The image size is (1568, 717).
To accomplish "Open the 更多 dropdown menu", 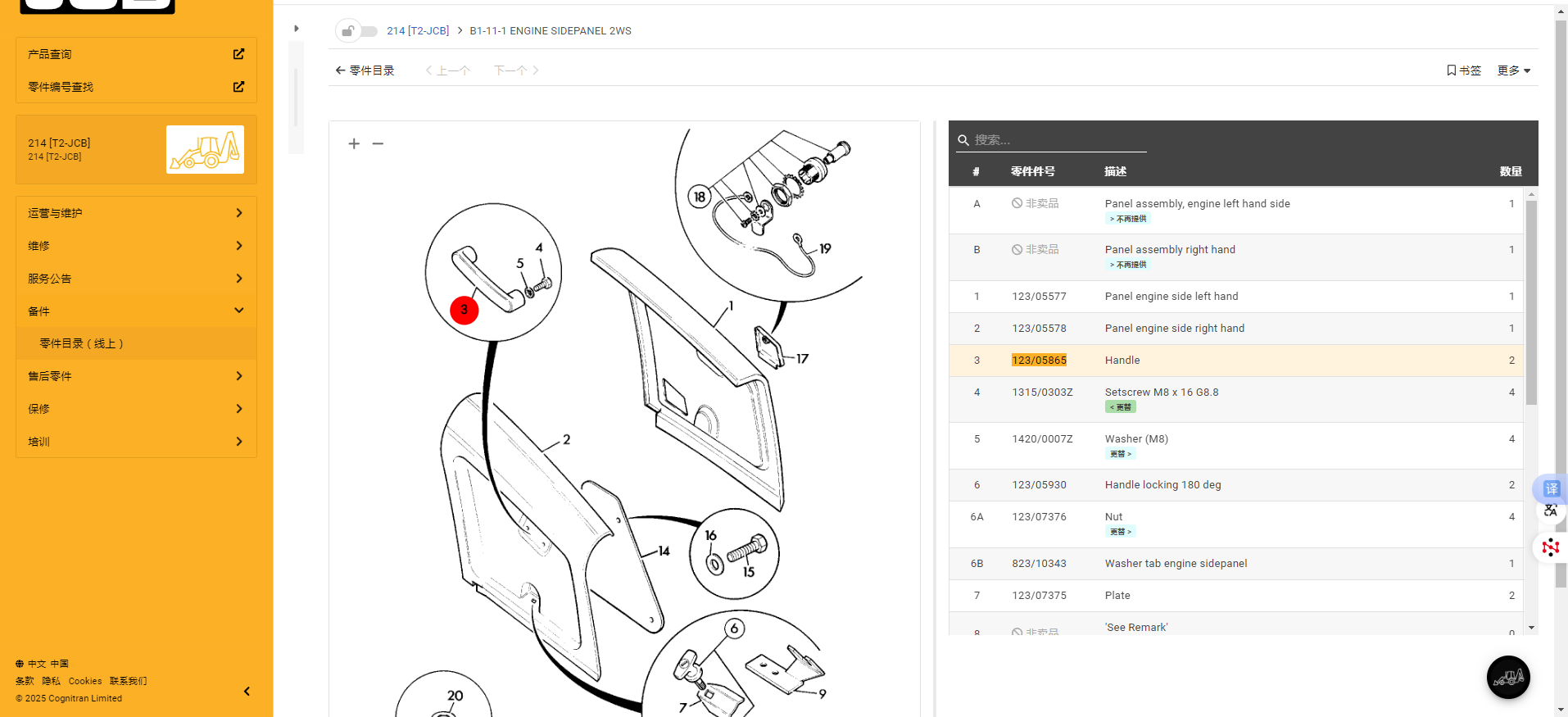I will [x=1513, y=70].
